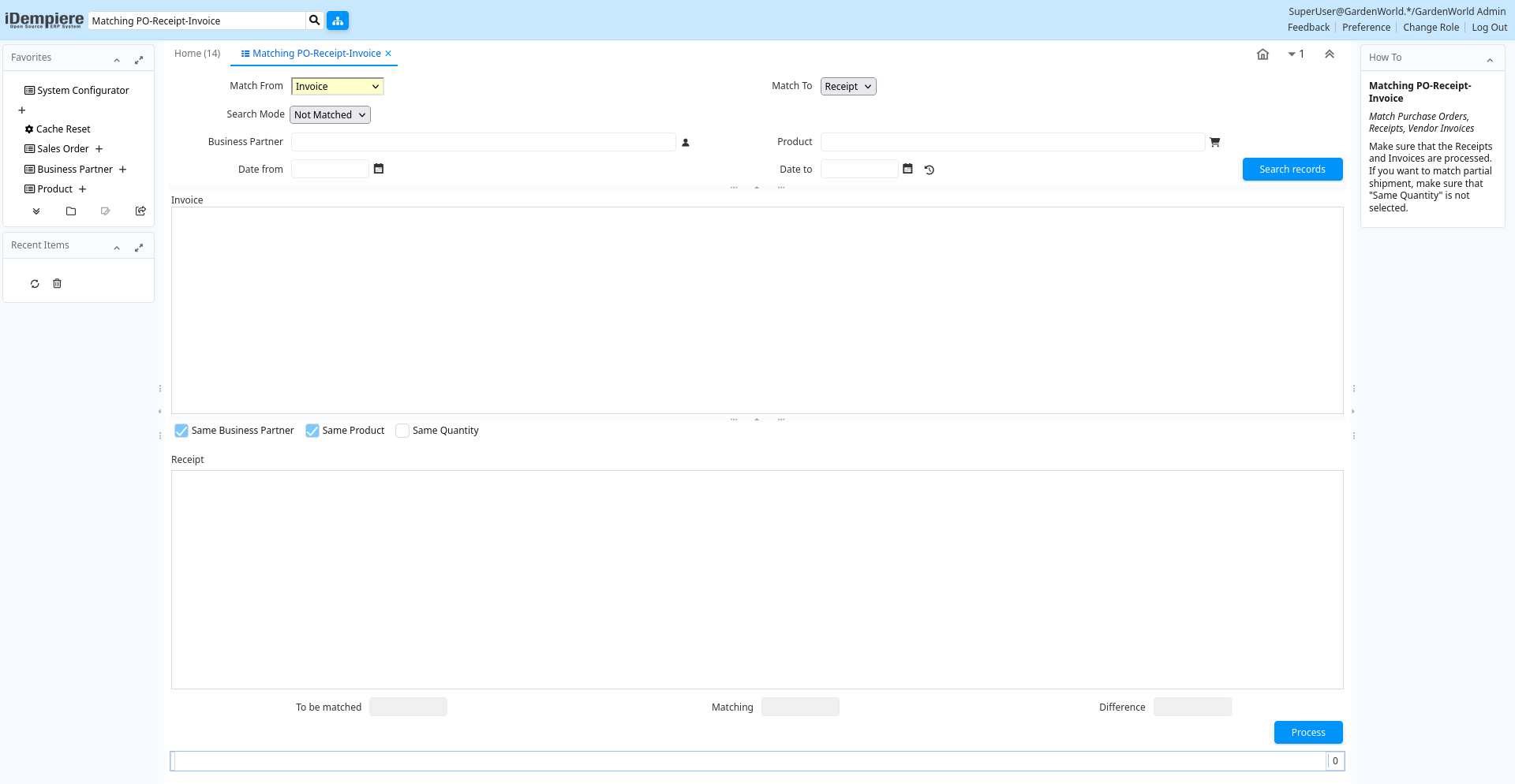Open the Search Mode dropdown
1515x784 pixels.
(330, 115)
